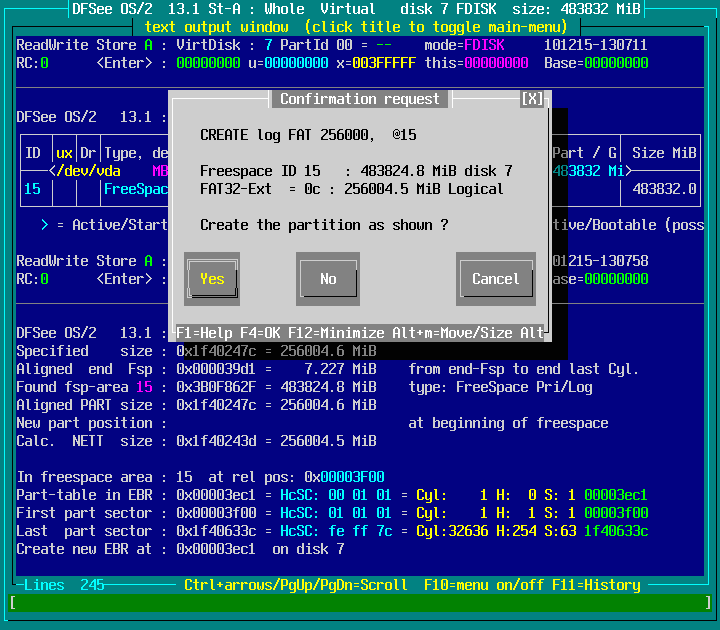Click the Size MiB column header
Viewport: 720px width, 630px height.
[x=664, y=153]
